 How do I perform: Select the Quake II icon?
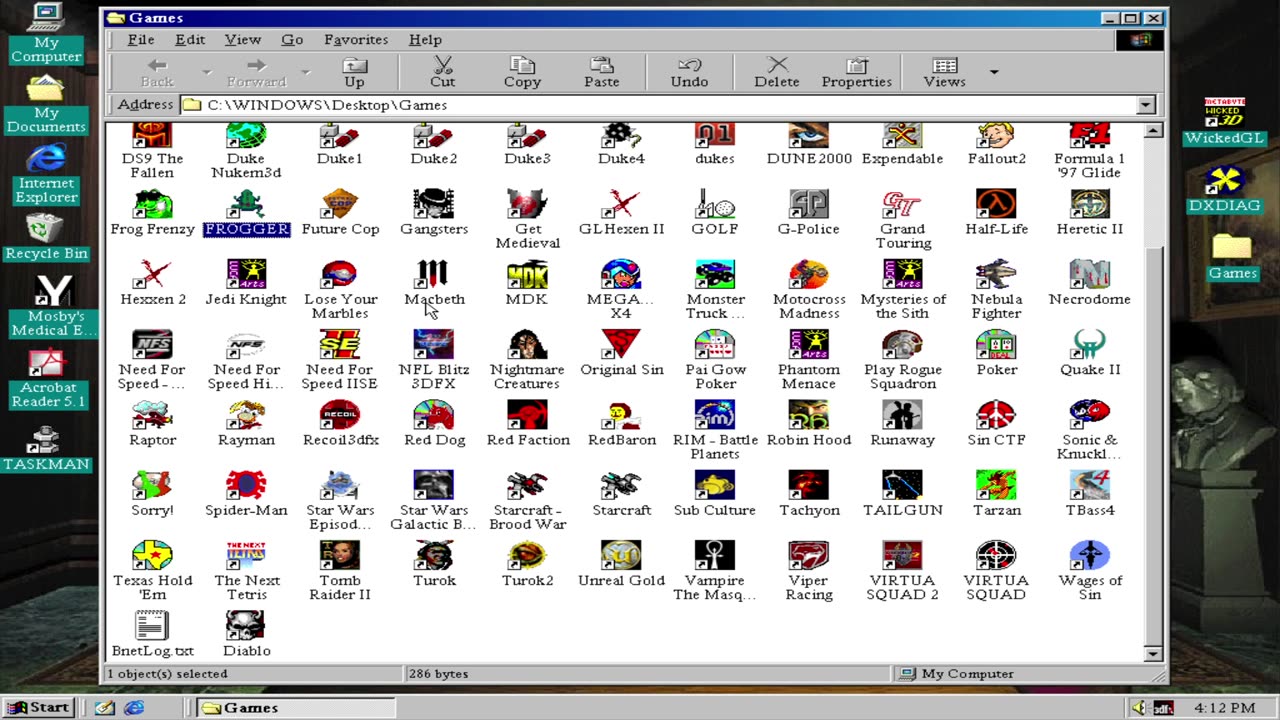1090,345
